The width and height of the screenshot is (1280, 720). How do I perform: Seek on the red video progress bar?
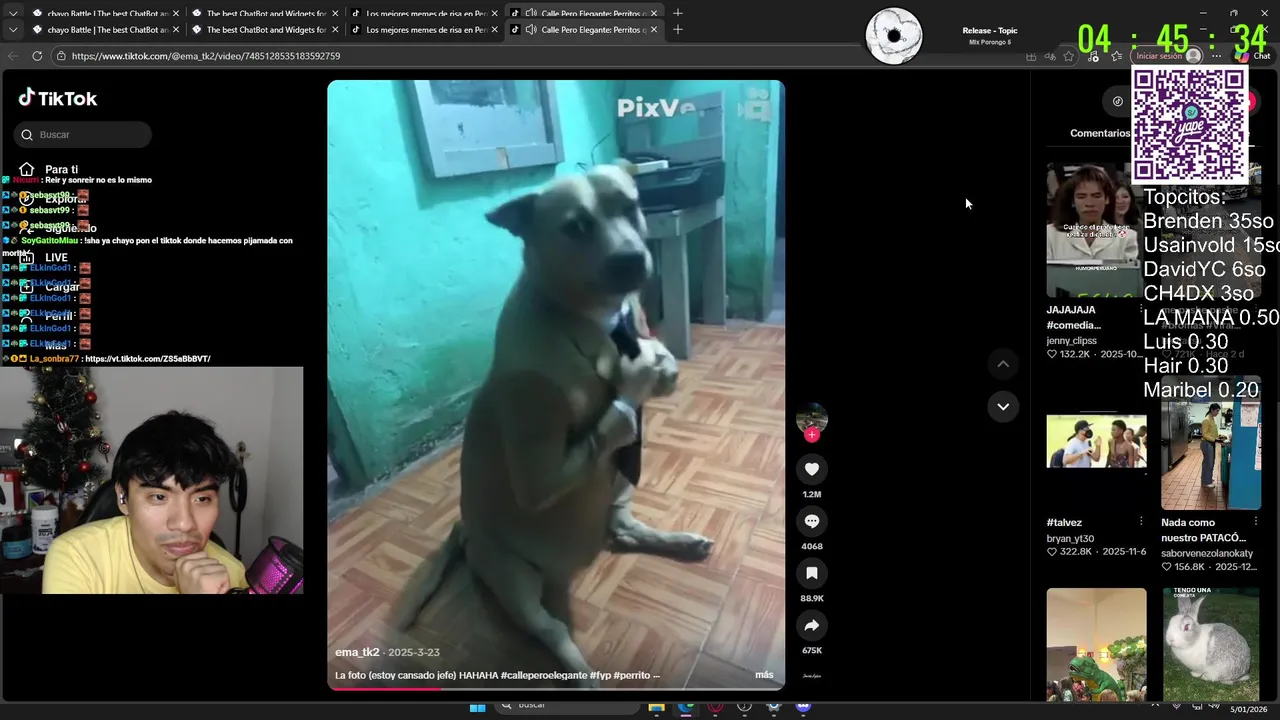pyautogui.click(x=555, y=688)
